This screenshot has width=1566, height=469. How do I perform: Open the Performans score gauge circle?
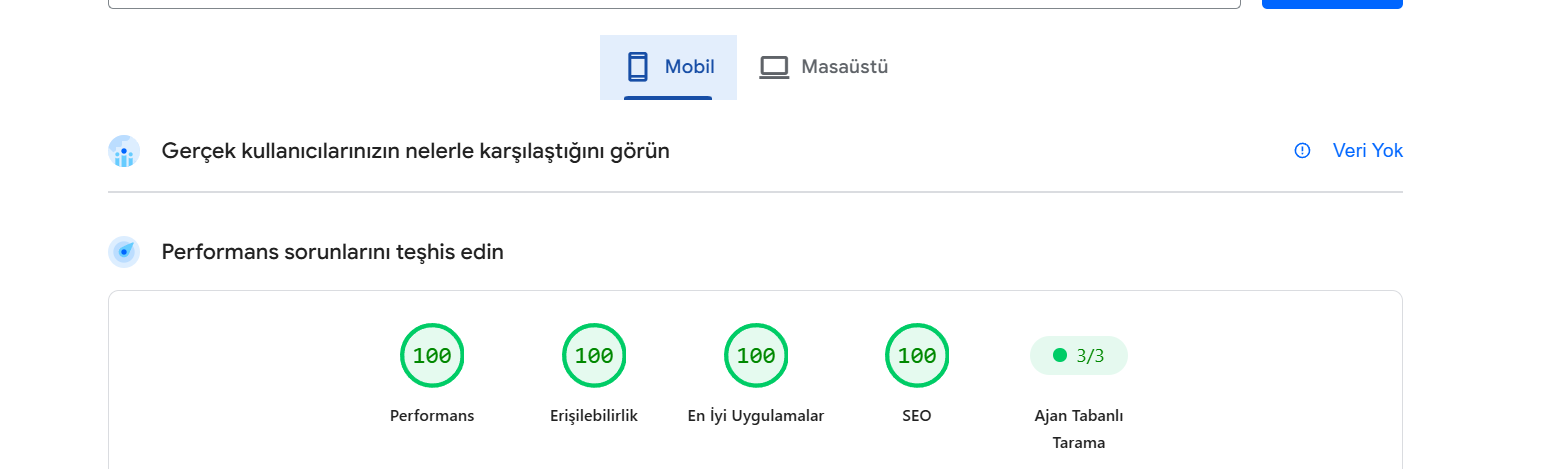432,355
